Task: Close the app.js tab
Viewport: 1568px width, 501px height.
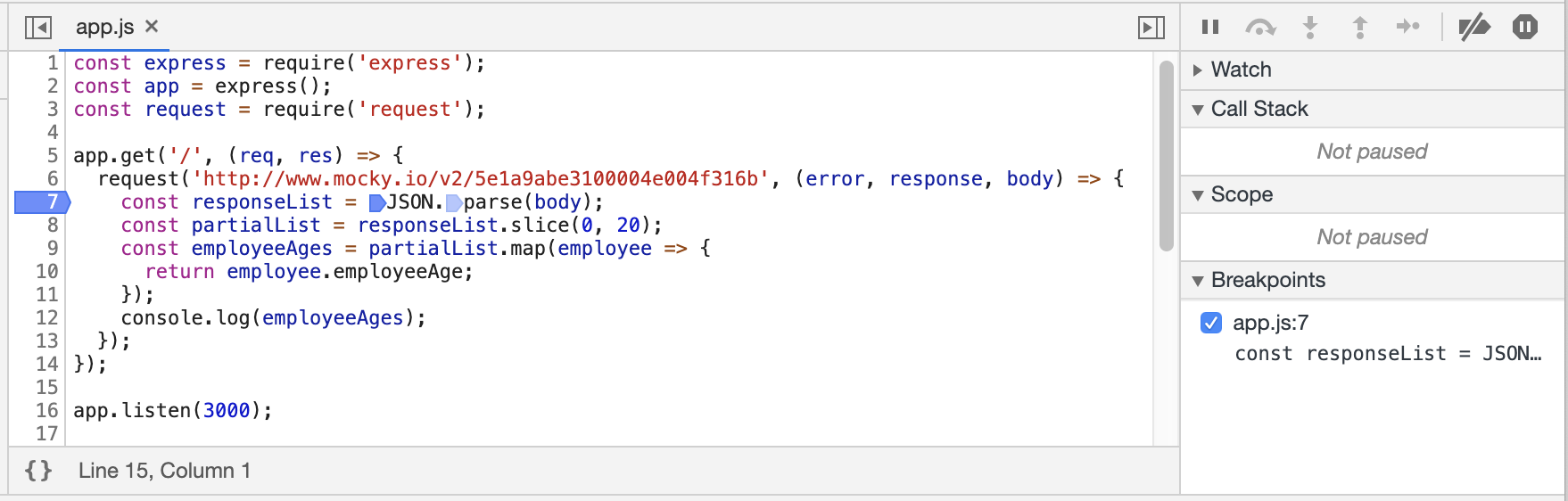Action: pyautogui.click(x=152, y=27)
